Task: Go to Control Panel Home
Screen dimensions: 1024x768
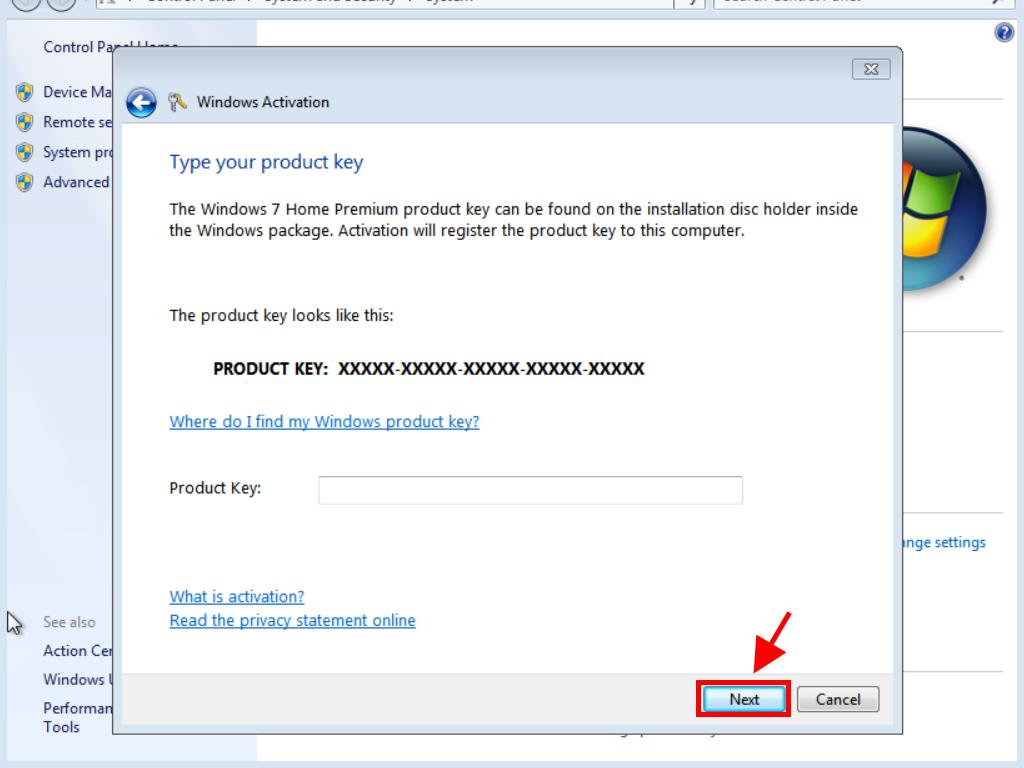Action: pyautogui.click(x=78, y=47)
